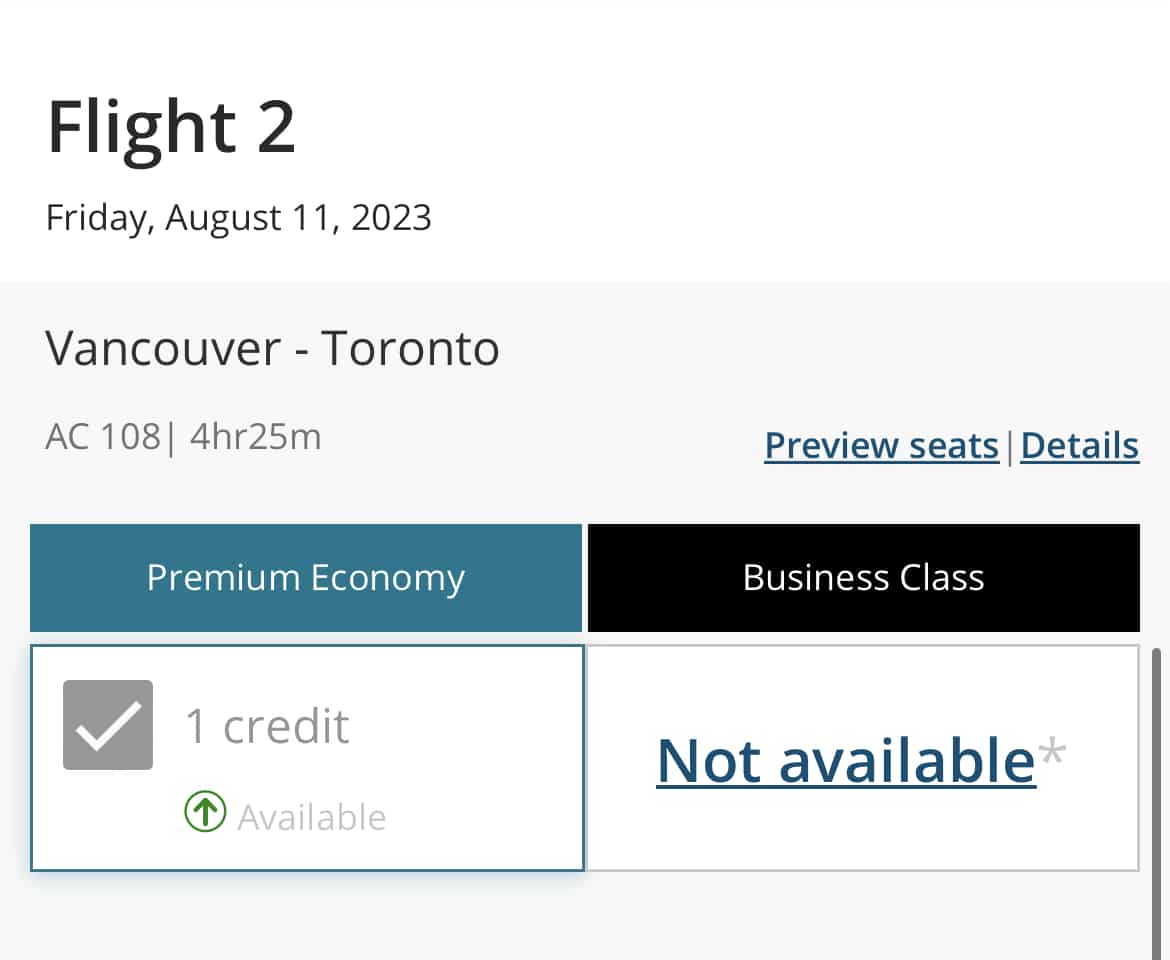This screenshot has width=1170, height=960.
Task: Click the green upgrade arrow icon
Action: 205,811
